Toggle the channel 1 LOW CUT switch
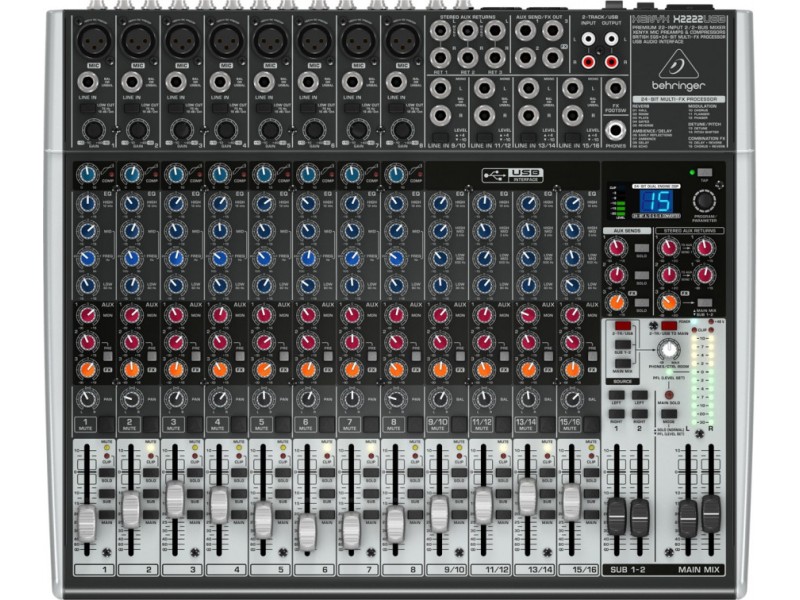The width and height of the screenshot is (800, 600). click(x=87, y=108)
